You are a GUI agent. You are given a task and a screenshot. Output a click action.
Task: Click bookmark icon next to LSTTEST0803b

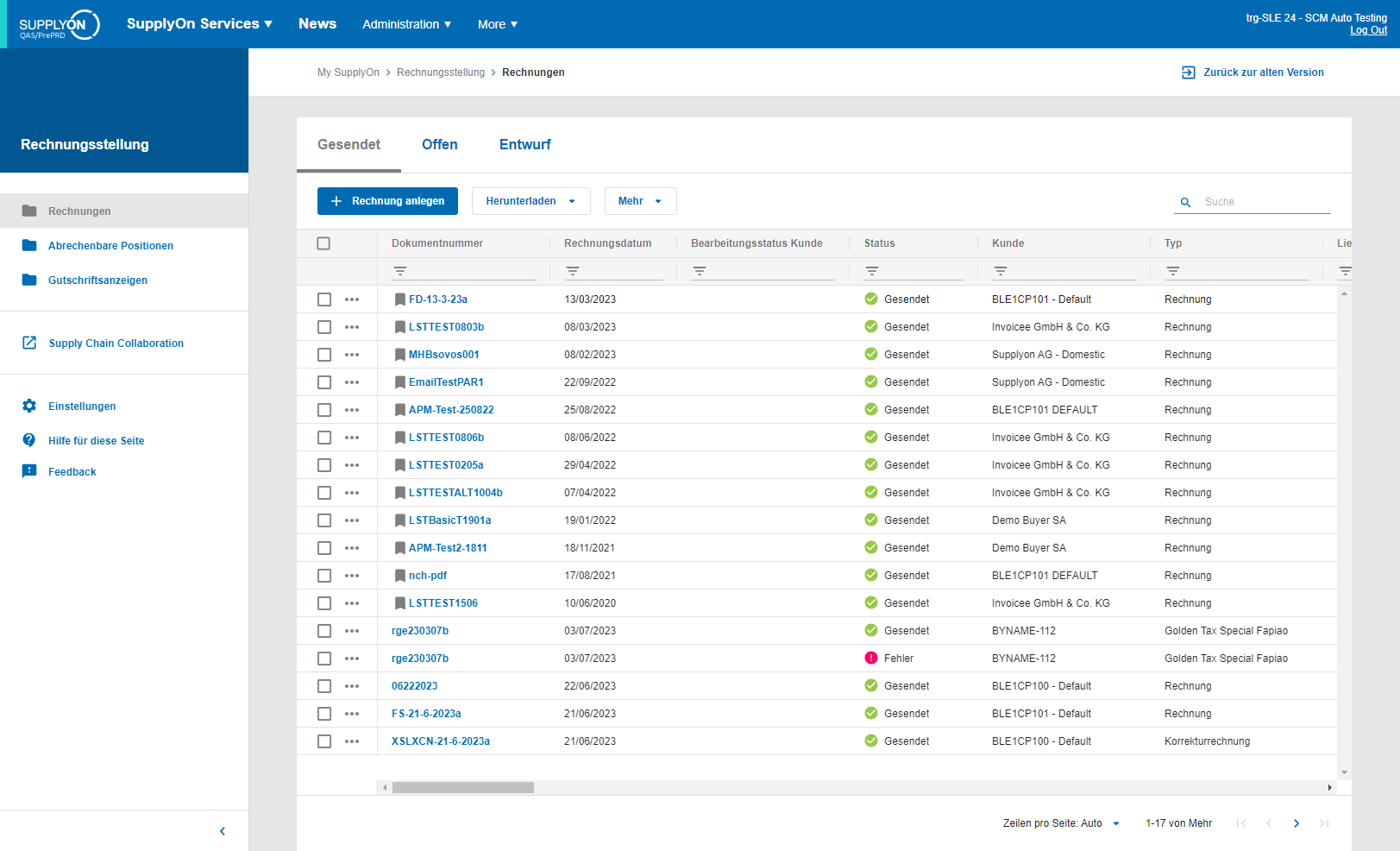pyautogui.click(x=399, y=327)
